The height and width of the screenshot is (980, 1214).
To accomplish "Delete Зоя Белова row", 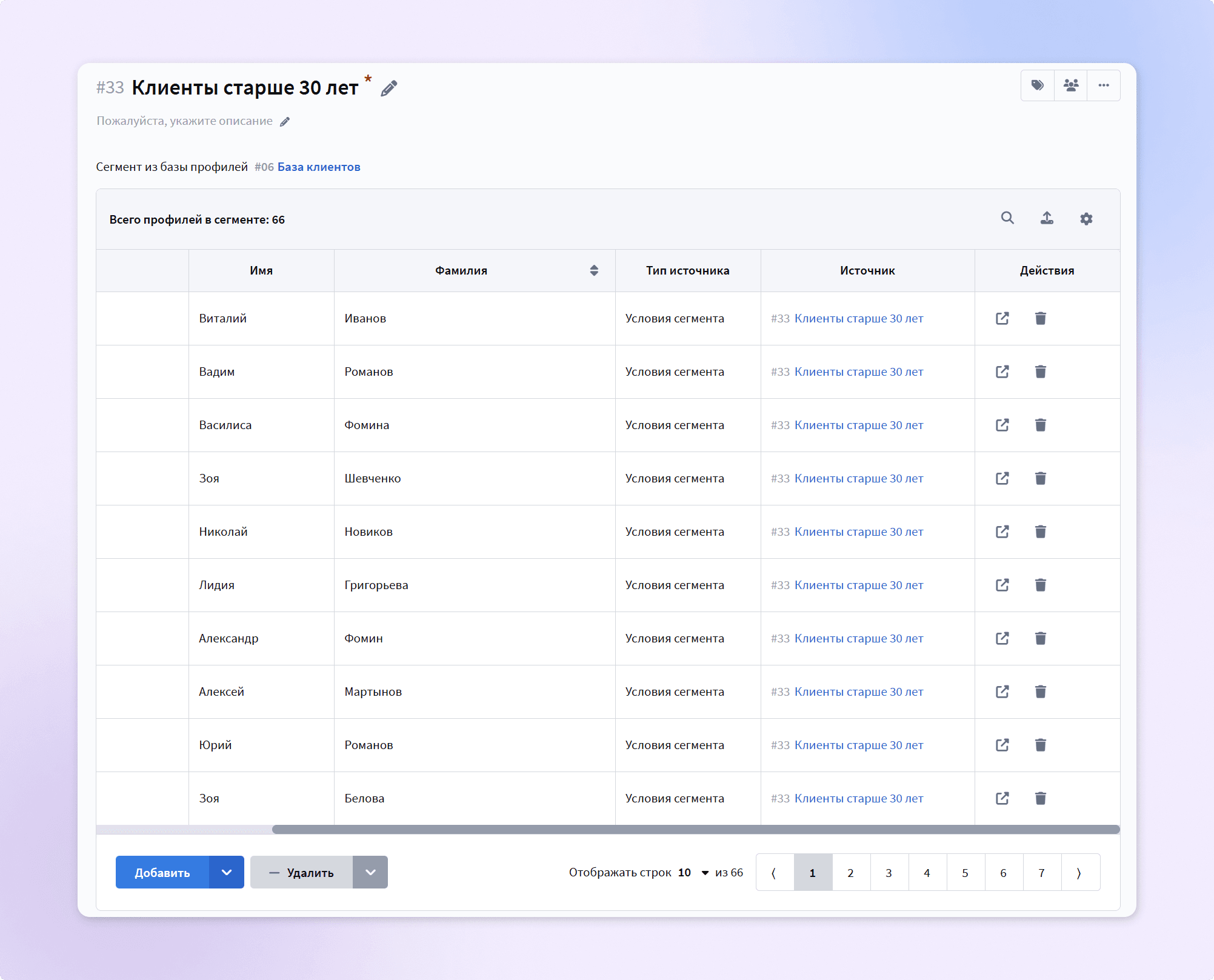I will [x=1041, y=798].
